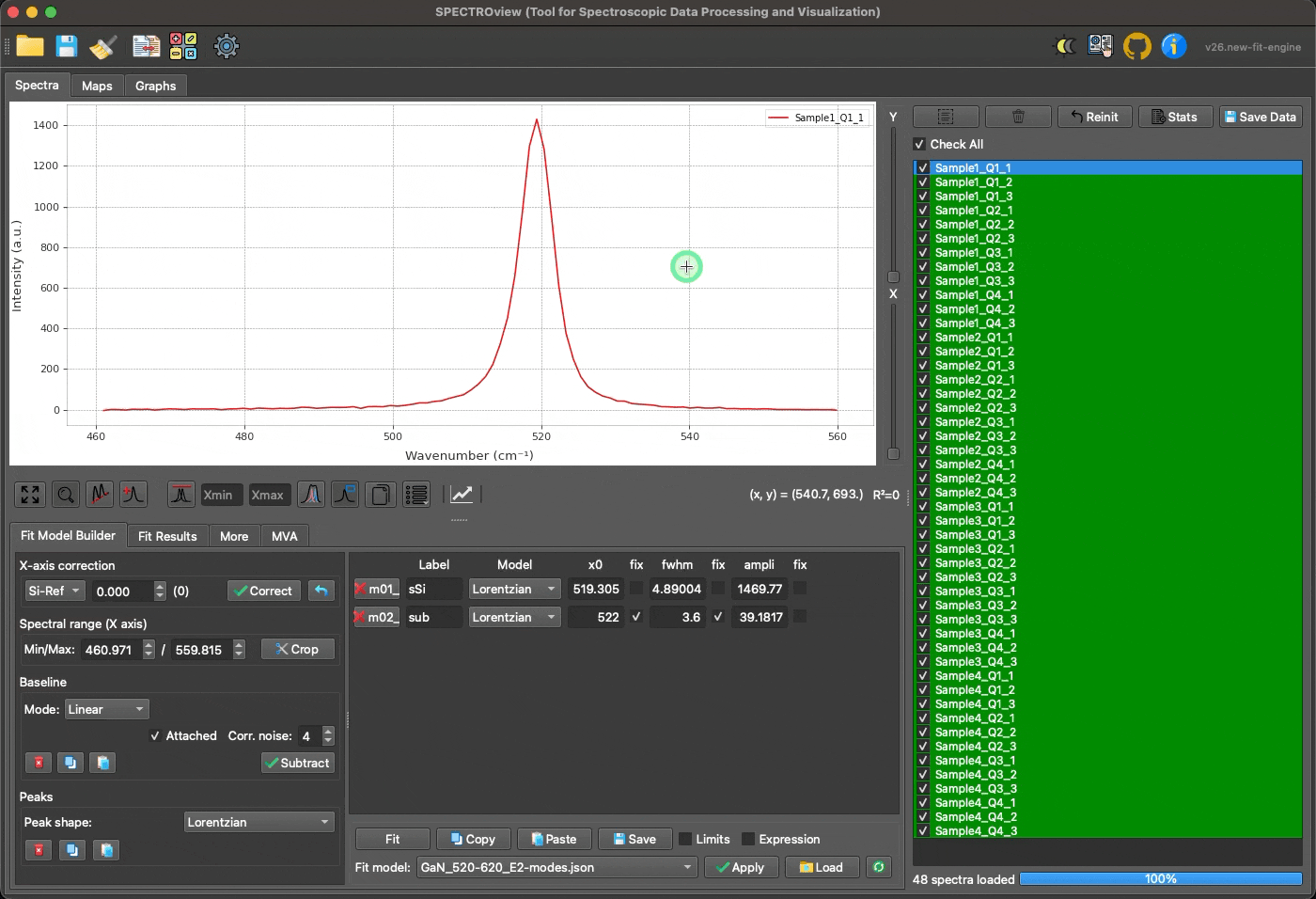Select the Spectra tab
Viewport: 1316px width, 899px height.
pos(37,85)
